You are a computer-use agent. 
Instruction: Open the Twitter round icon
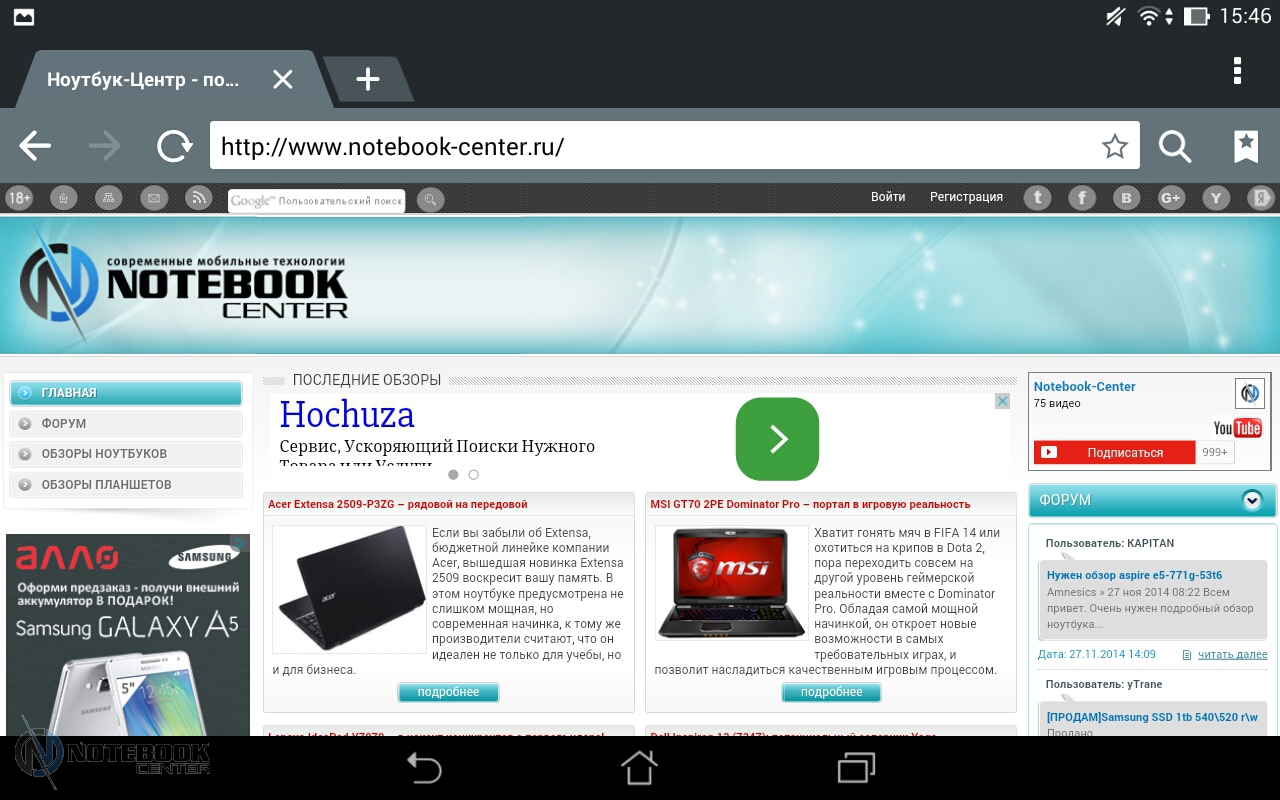tap(1038, 198)
